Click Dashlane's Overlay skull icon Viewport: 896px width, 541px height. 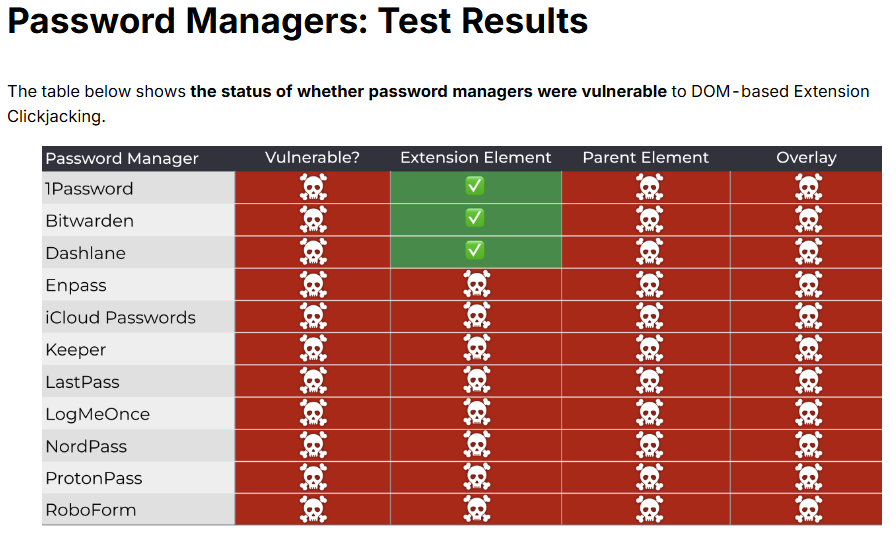pyautogui.click(x=807, y=251)
